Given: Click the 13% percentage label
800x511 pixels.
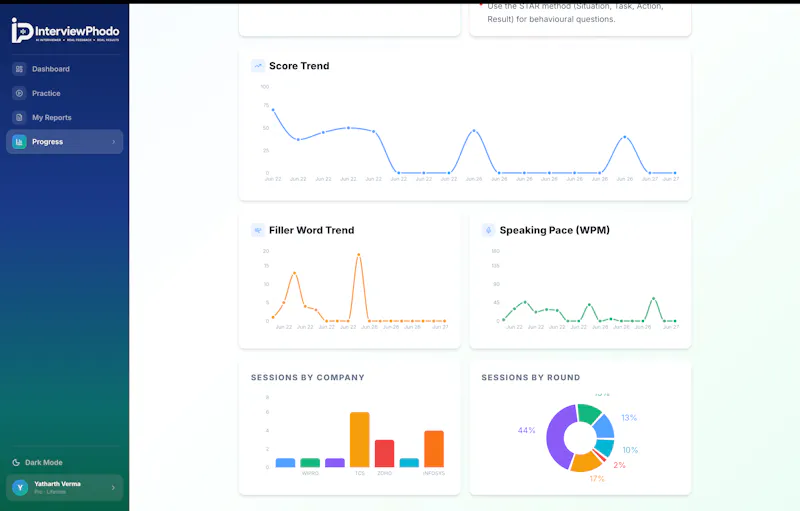Looking at the screenshot, I should tap(629, 418).
